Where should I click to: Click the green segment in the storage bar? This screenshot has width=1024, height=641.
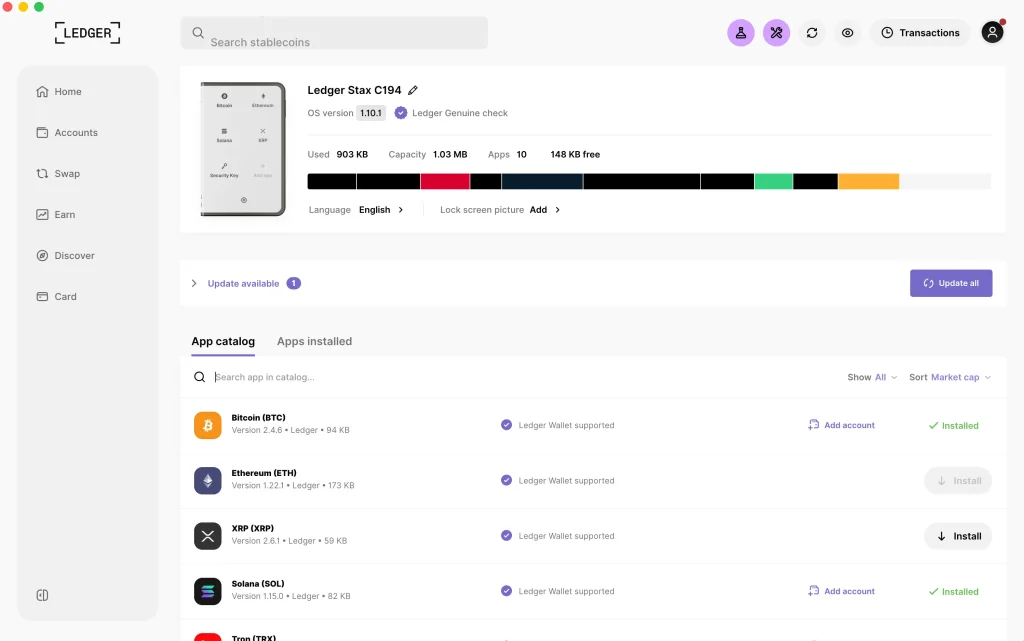click(774, 181)
